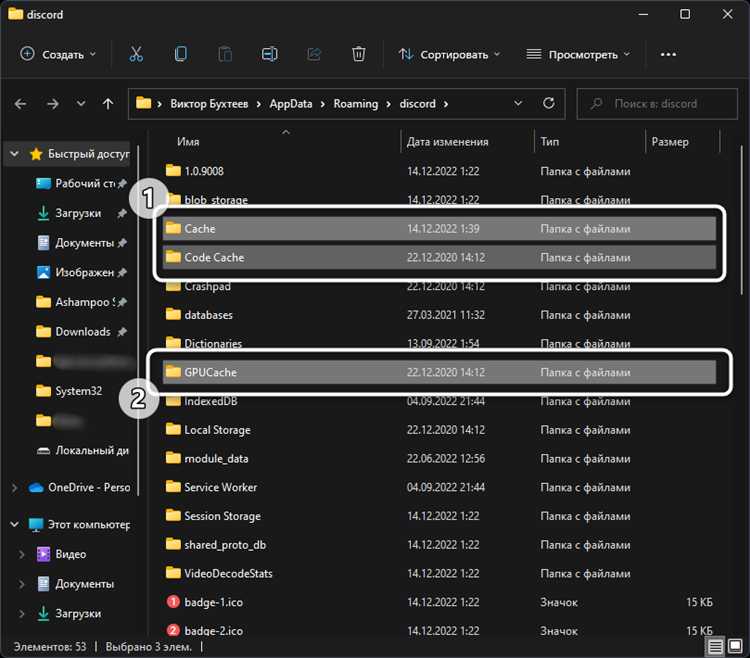The image size is (750, 658).
Task: Select the Cache folder name
Action: pyautogui.click(x=200, y=229)
